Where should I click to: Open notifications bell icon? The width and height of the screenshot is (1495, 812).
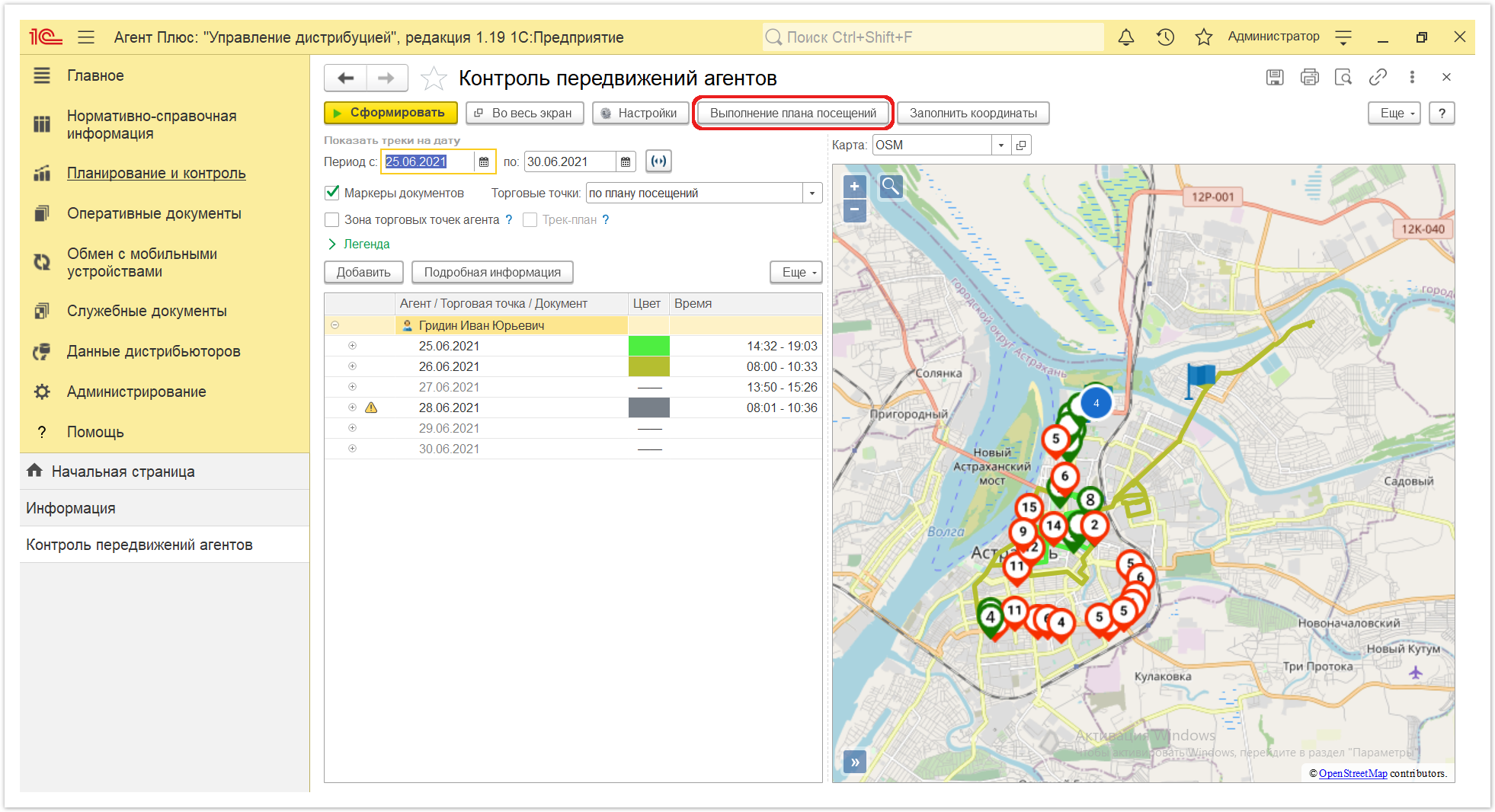[x=1126, y=37]
